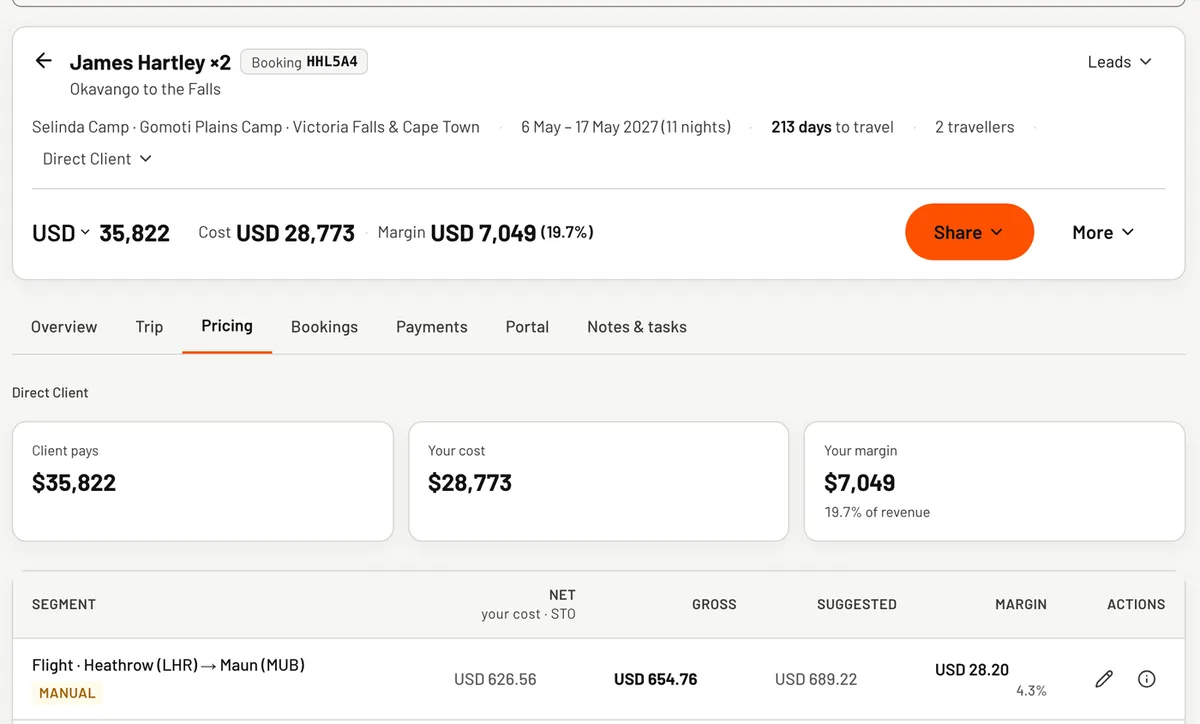Click the Client pays $35,822 card
Screen dimensions: 1200x724
202,481
